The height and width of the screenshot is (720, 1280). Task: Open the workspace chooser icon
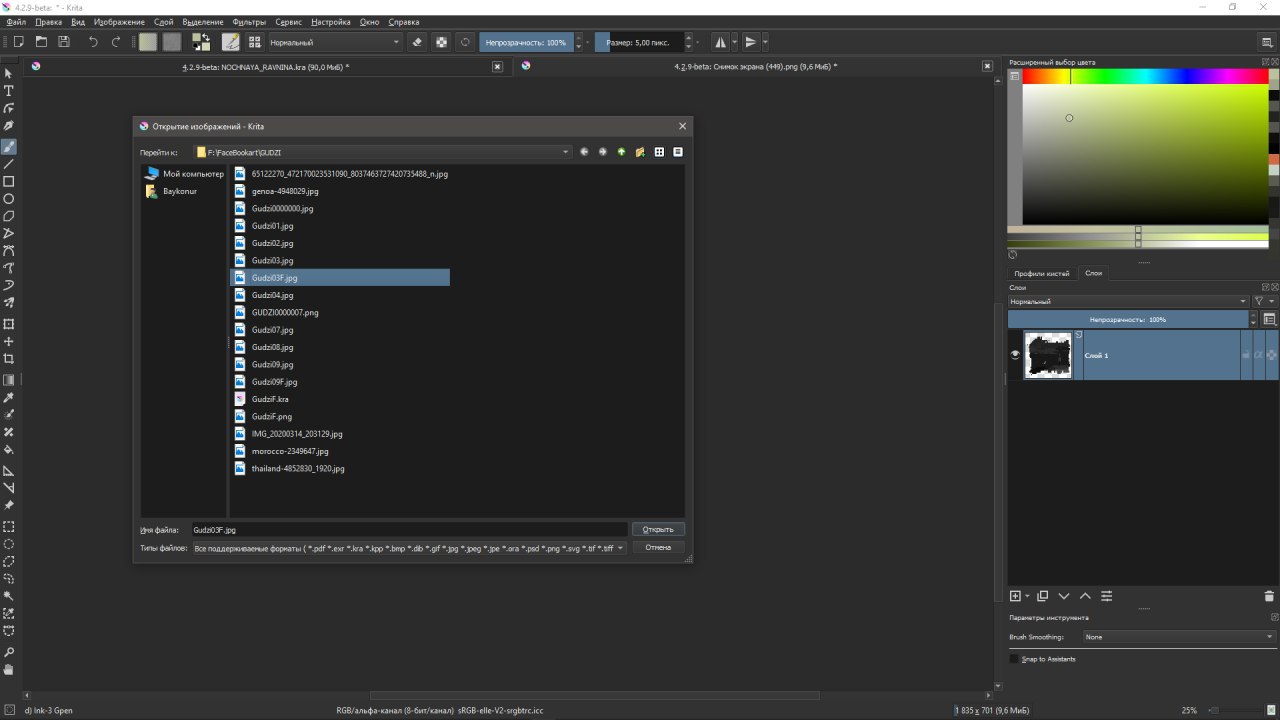click(x=1266, y=42)
